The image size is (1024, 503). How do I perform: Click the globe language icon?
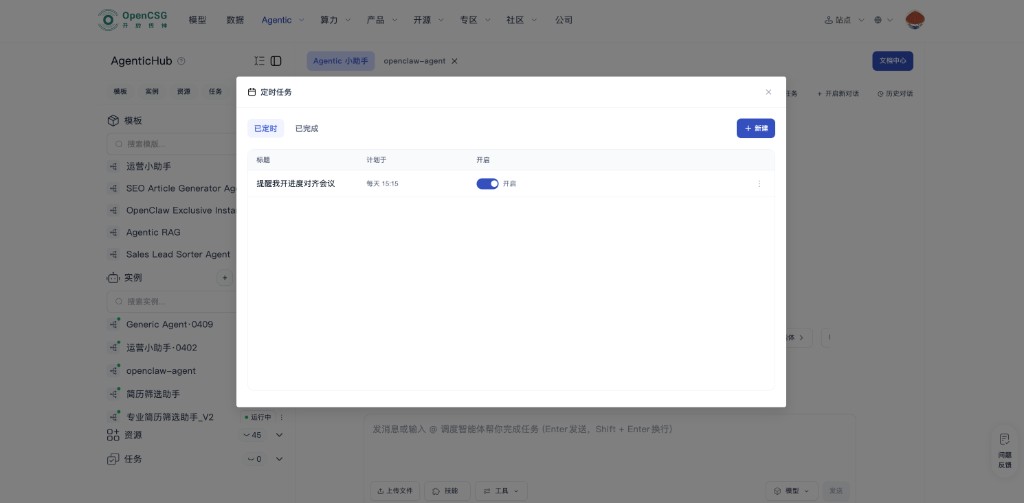(878, 20)
